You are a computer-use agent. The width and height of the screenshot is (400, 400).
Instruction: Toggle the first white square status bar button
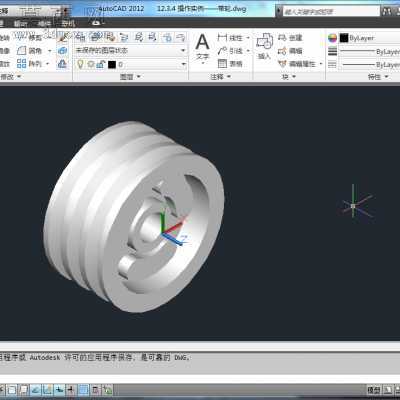point(12,390)
